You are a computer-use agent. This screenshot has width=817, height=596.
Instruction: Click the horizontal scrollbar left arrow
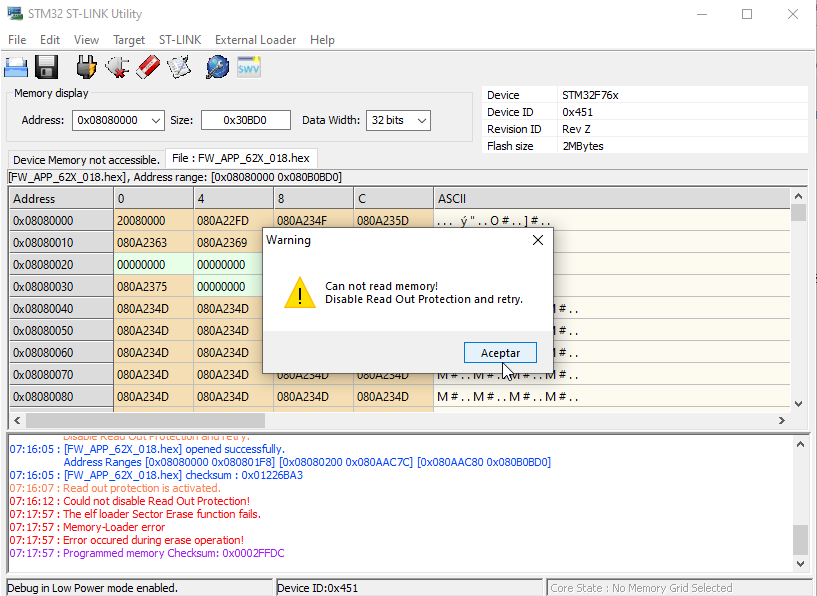click(17, 420)
